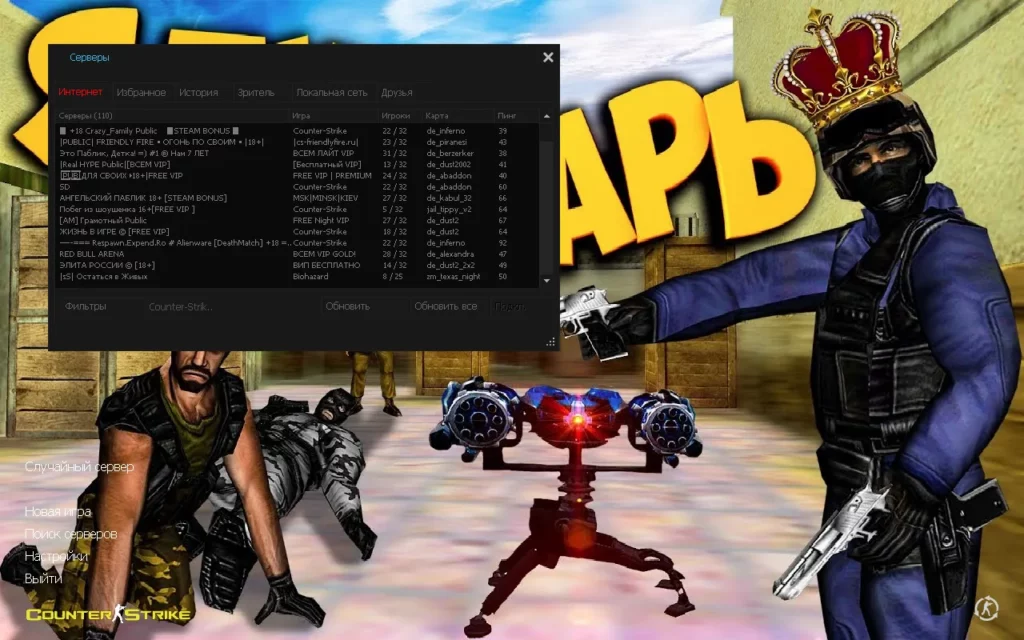Click the FREE Night VIP game cell
The width and height of the screenshot is (1024, 640).
coord(321,220)
